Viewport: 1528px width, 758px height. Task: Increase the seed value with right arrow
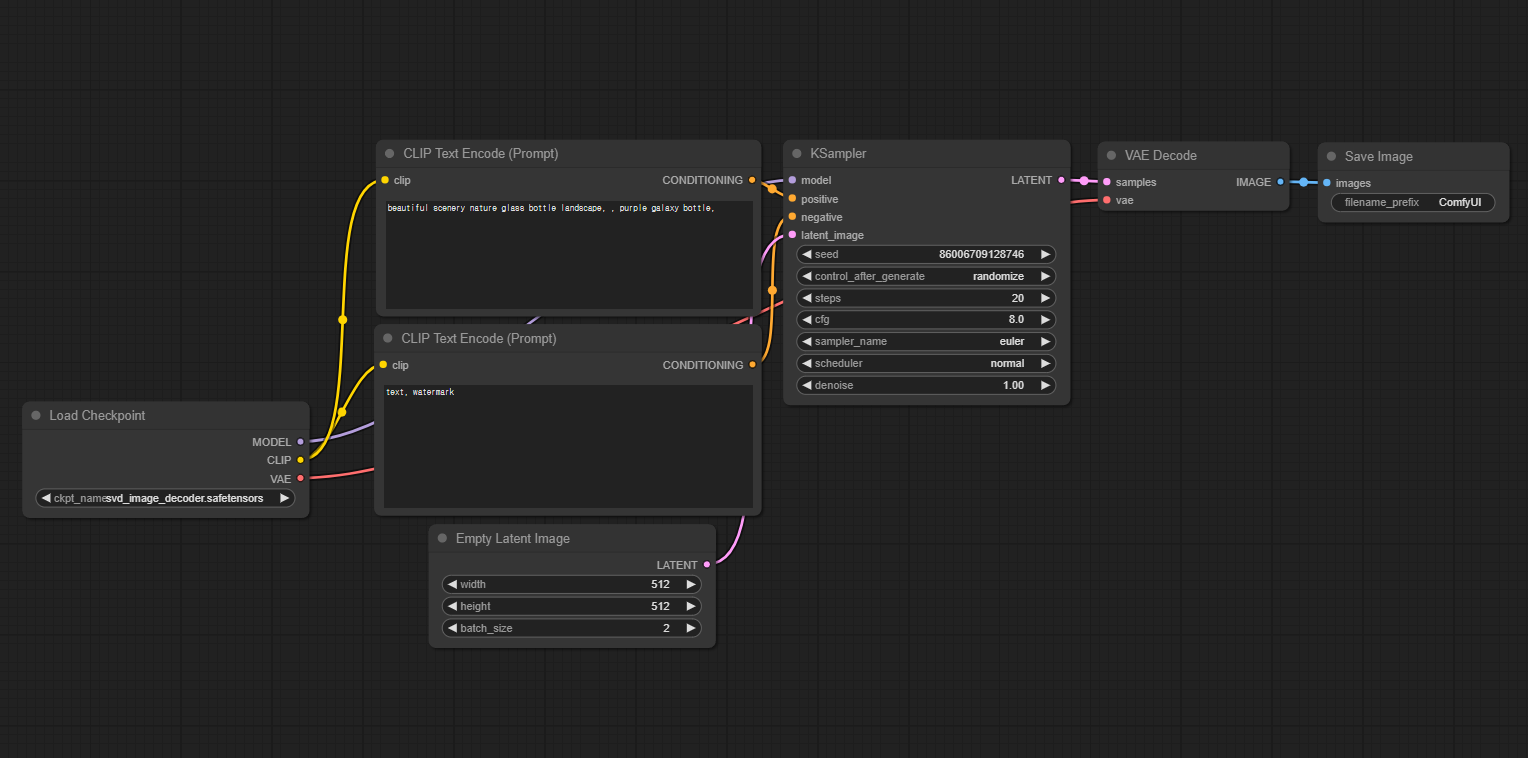pos(1045,254)
